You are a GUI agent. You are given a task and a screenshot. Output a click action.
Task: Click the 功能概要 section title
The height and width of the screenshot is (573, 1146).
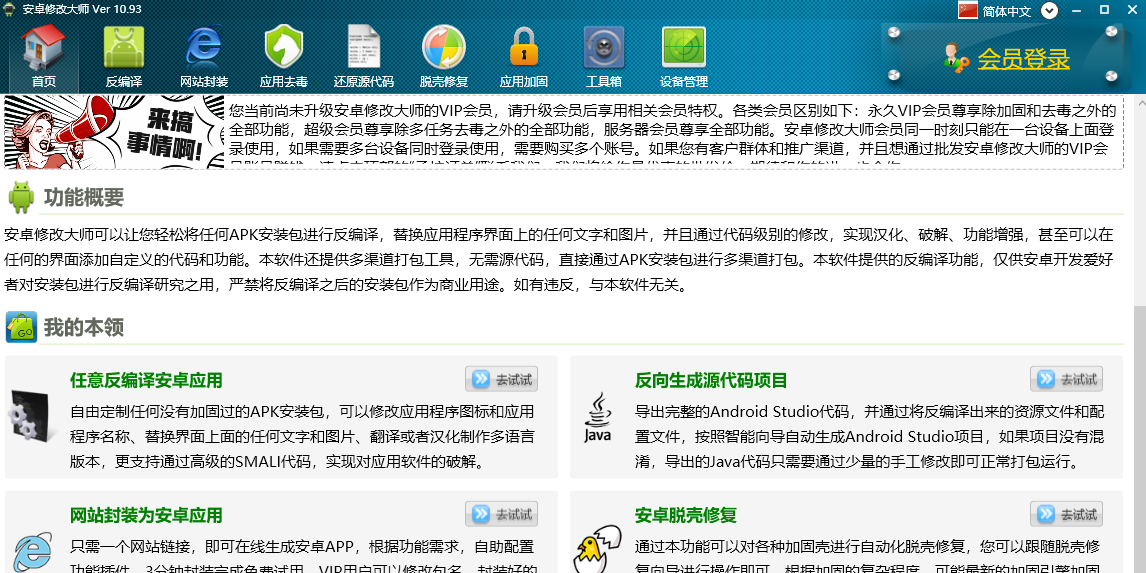pos(84,197)
